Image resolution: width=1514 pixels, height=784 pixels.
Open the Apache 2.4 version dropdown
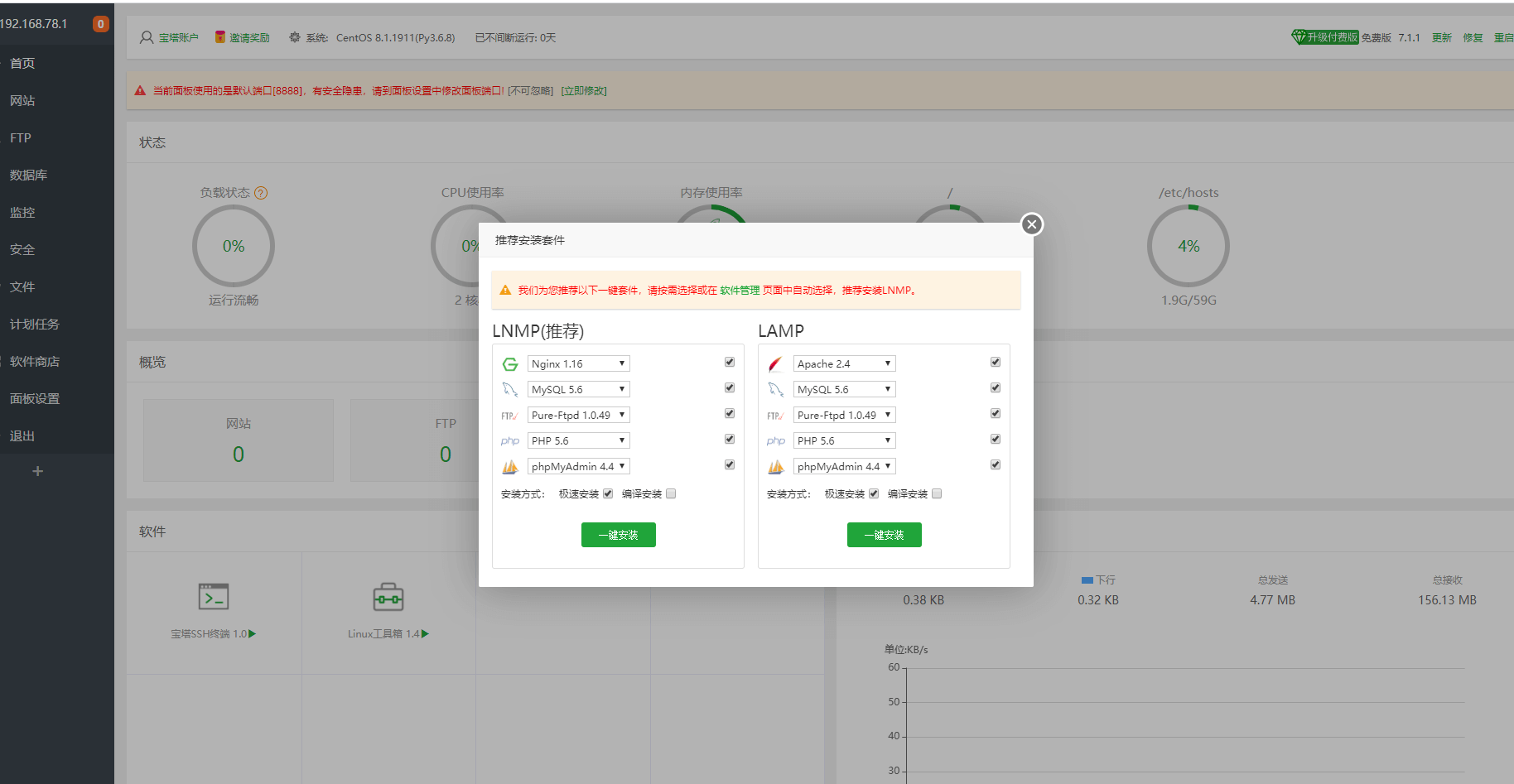click(x=844, y=364)
